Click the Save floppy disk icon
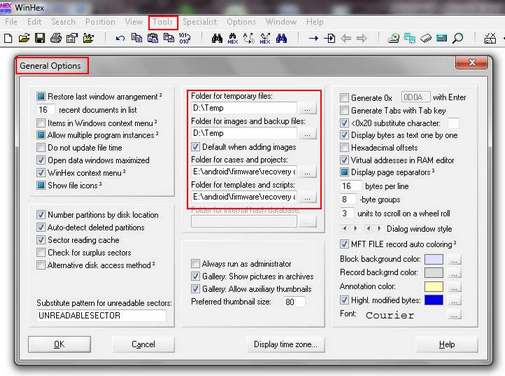505x376 pixels. click(x=40, y=38)
